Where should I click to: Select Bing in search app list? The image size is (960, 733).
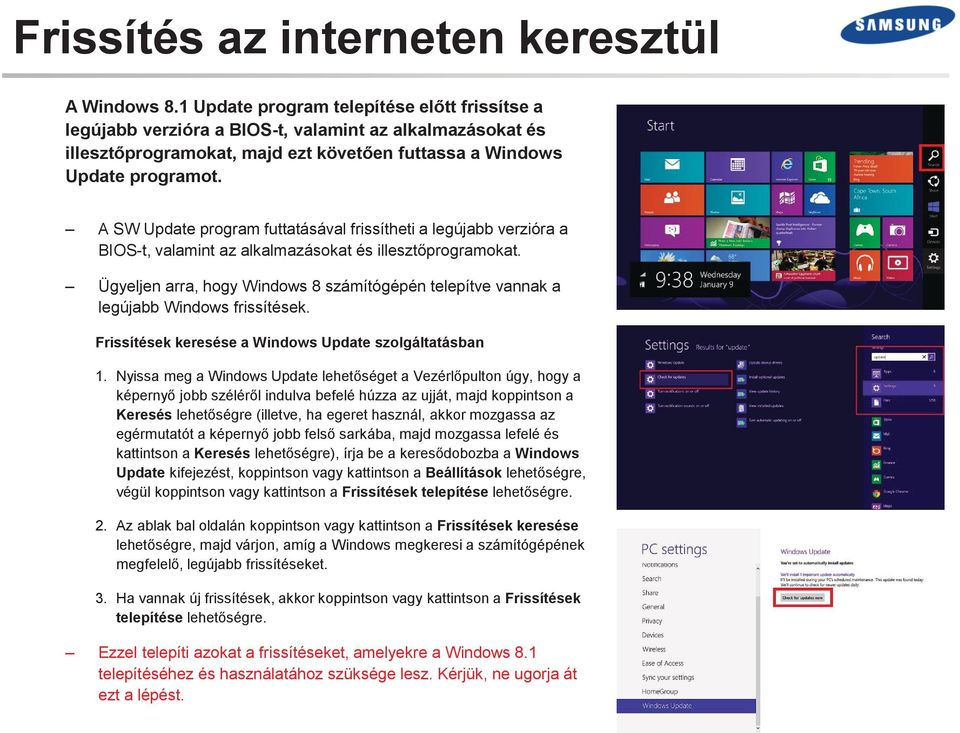click(x=882, y=450)
